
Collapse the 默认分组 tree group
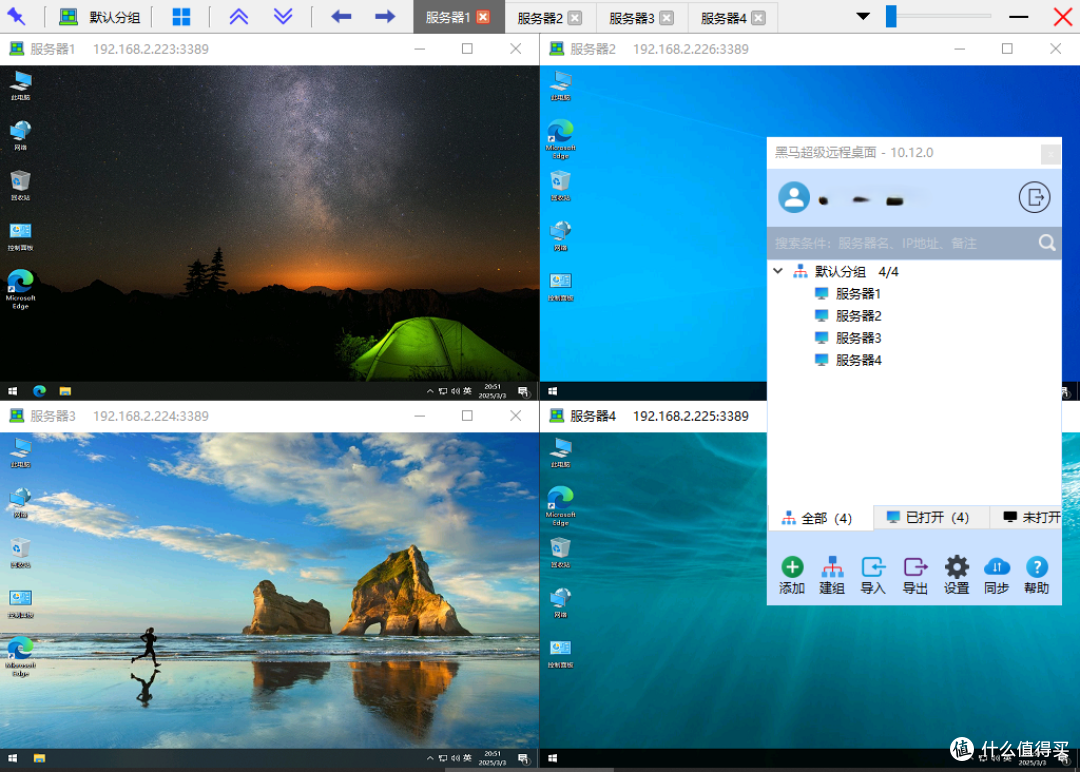(778, 271)
